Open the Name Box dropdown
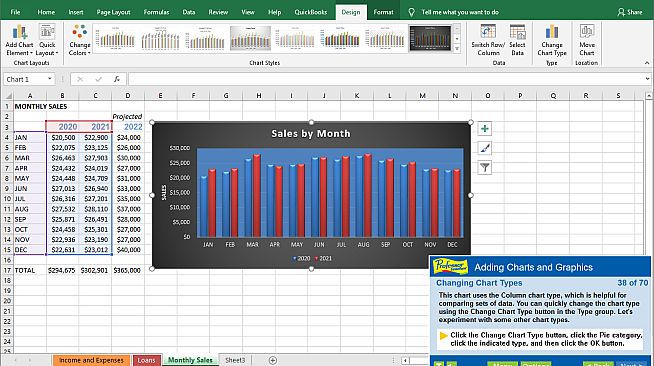 click(50, 79)
